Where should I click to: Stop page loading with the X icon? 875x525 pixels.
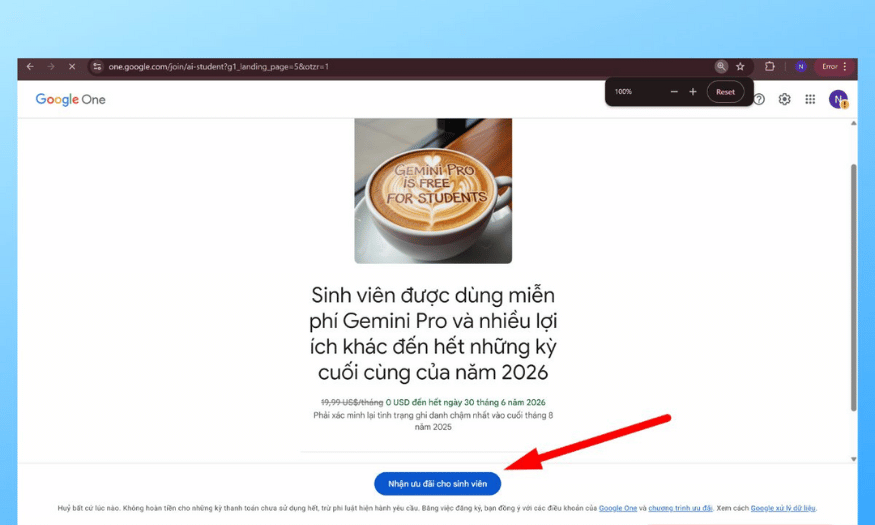(x=72, y=66)
